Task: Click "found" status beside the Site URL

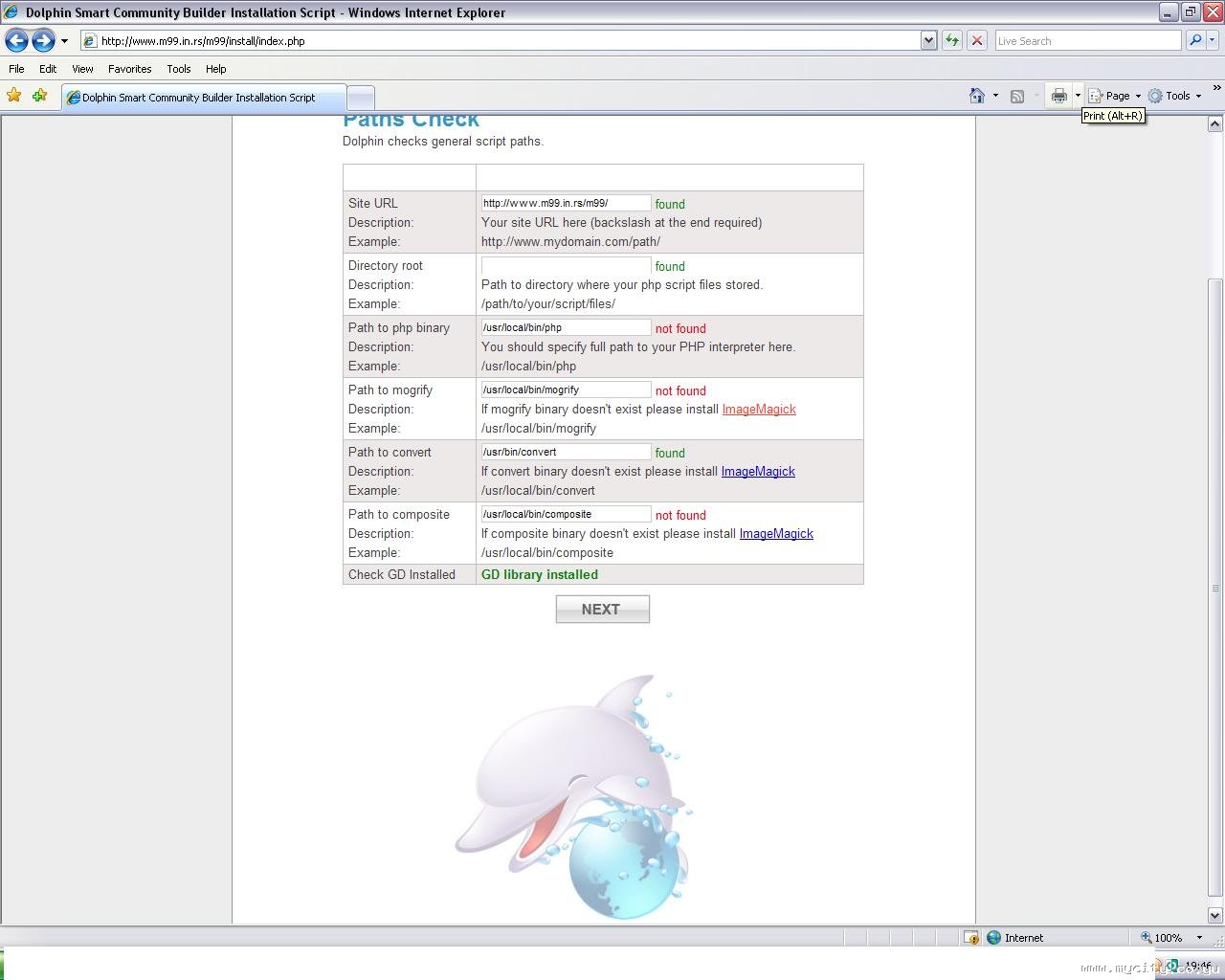Action: (670, 204)
